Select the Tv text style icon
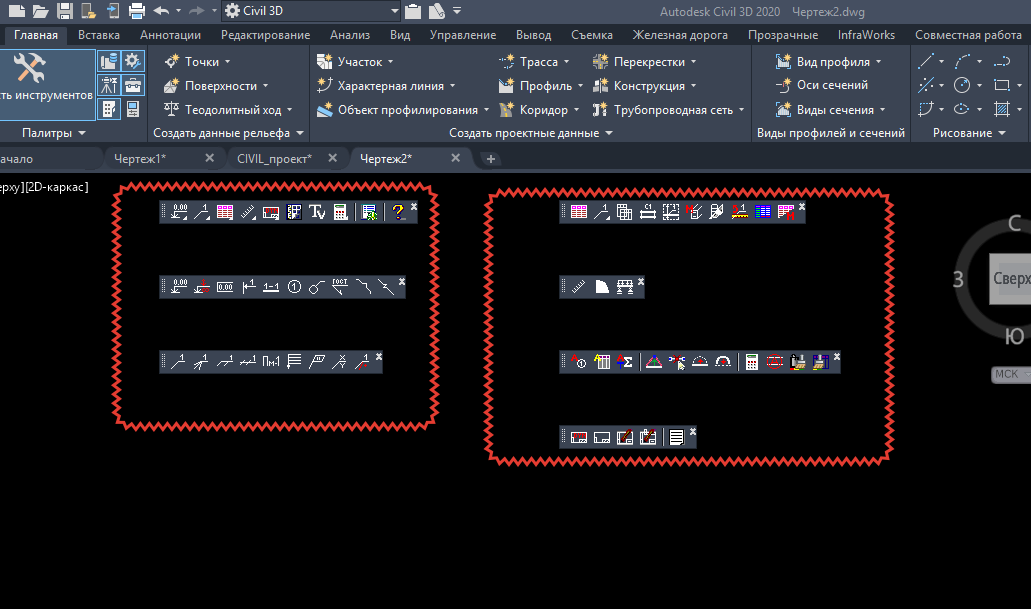 tap(317, 212)
